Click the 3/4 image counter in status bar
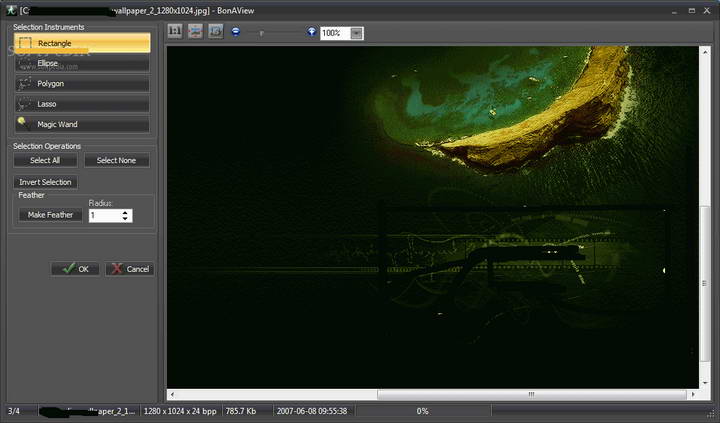Viewport: 720px width, 423px height. 14,411
